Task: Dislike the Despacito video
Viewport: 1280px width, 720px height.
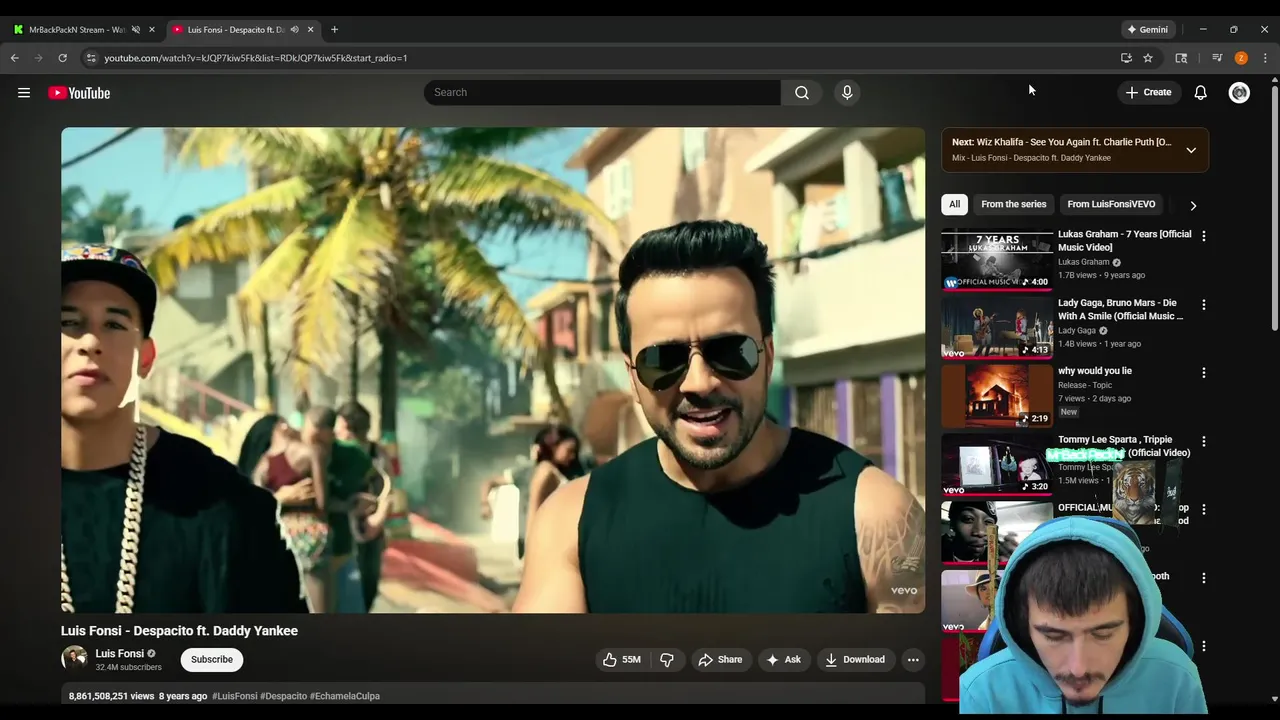Action: 667,659
